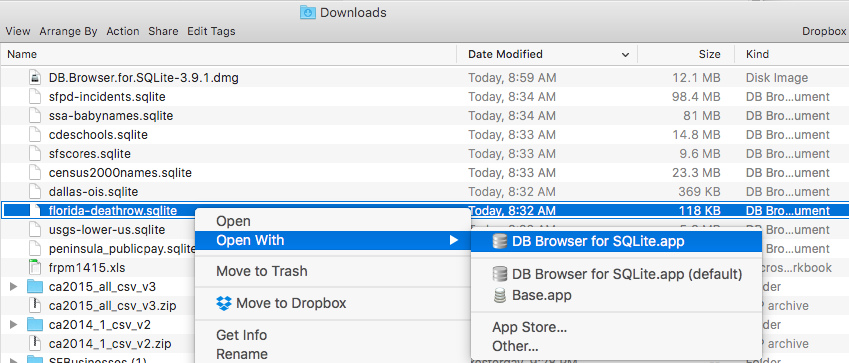Select the ssa-babynames.sqlite file name

click(x=111, y=116)
